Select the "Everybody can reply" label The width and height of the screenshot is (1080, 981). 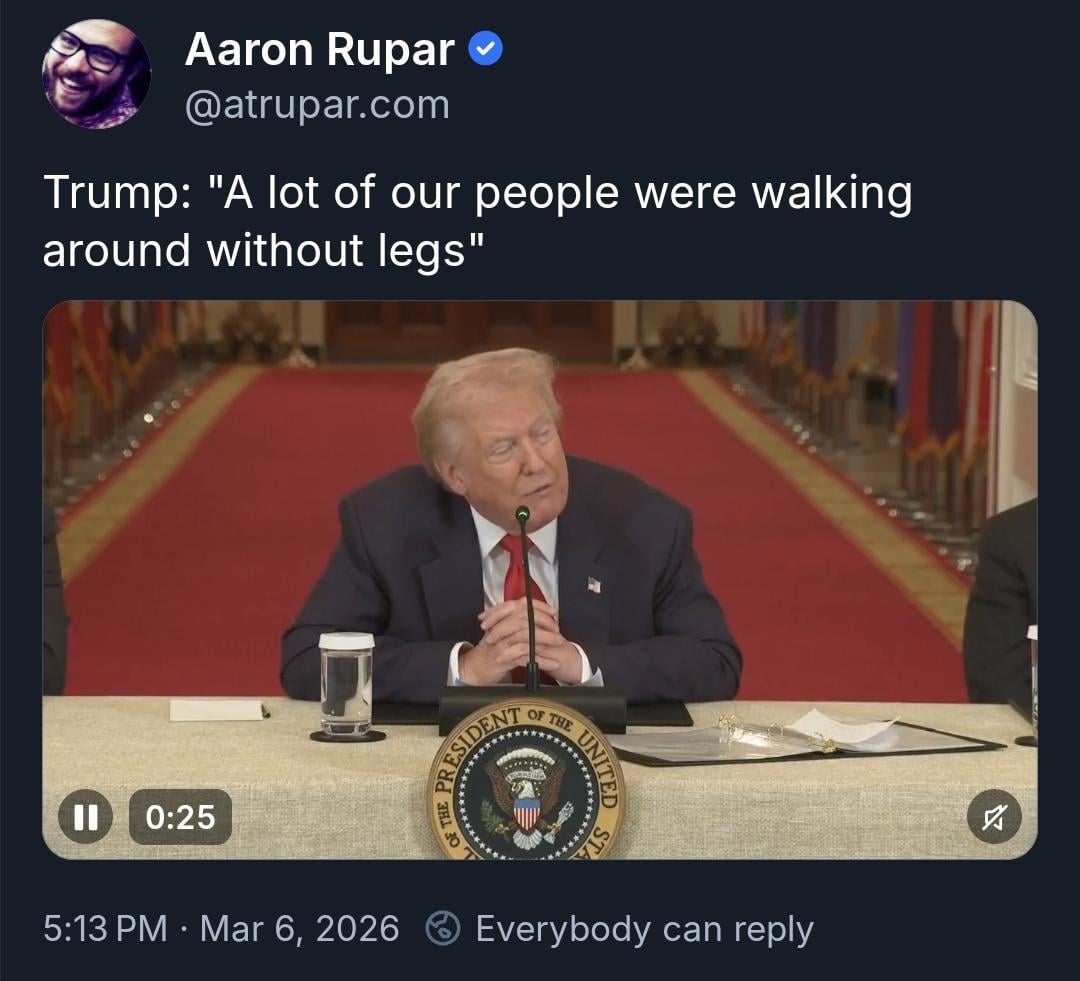[x=645, y=929]
